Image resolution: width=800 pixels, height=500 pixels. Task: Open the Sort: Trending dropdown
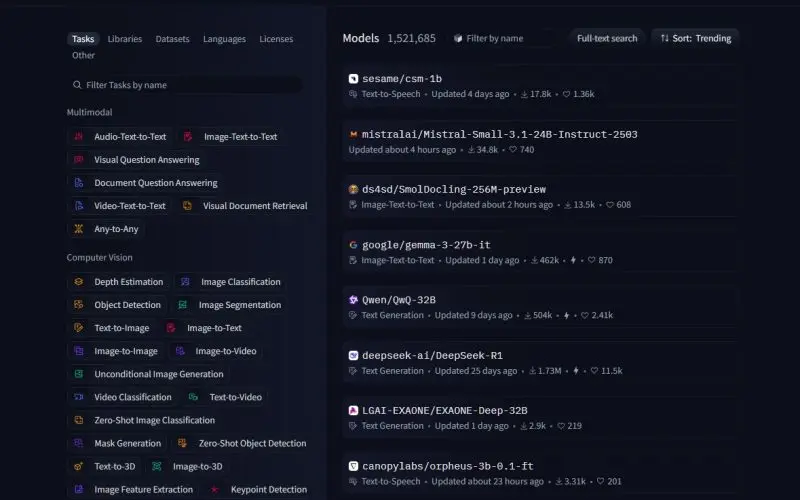(x=695, y=38)
